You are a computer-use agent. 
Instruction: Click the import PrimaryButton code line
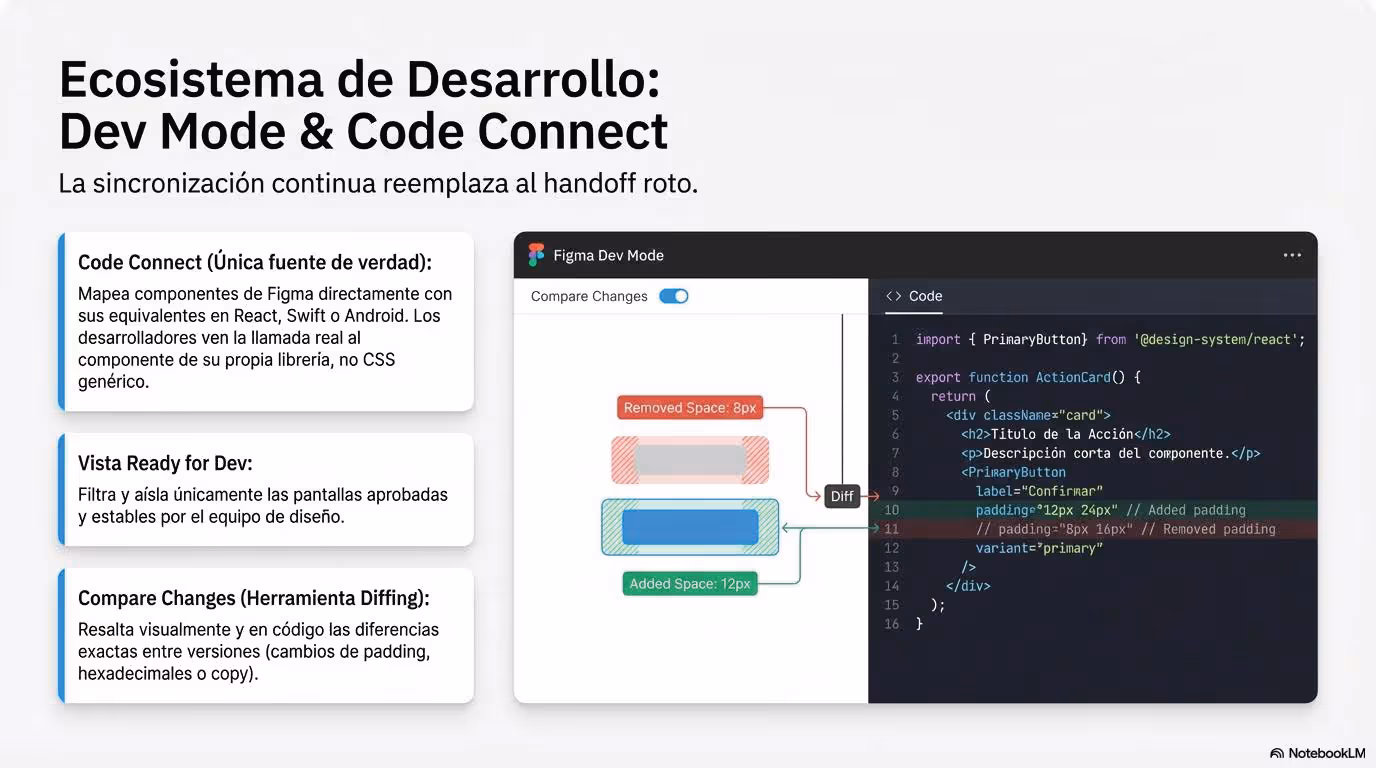tap(1110, 339)
